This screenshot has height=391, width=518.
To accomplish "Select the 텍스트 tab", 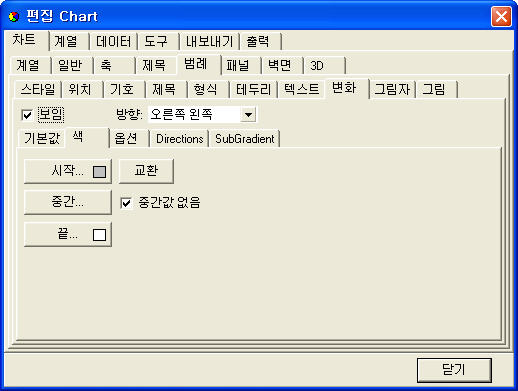I will pyautogui.click(x=301, y=89).
